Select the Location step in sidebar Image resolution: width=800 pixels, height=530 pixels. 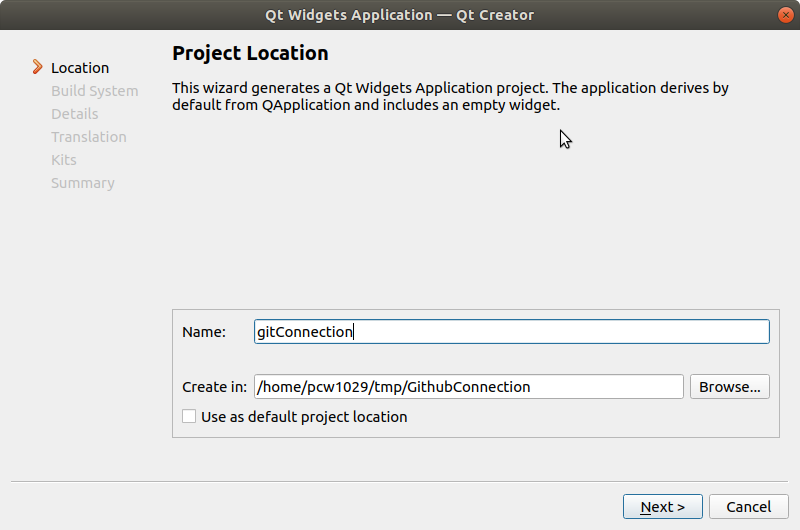coord(80,68)
